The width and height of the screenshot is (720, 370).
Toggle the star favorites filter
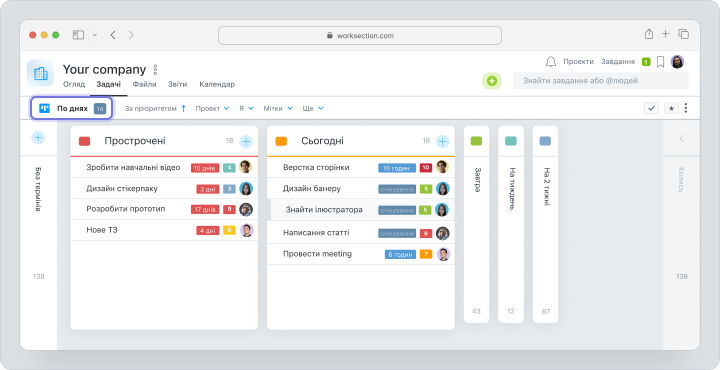(671, 108)
